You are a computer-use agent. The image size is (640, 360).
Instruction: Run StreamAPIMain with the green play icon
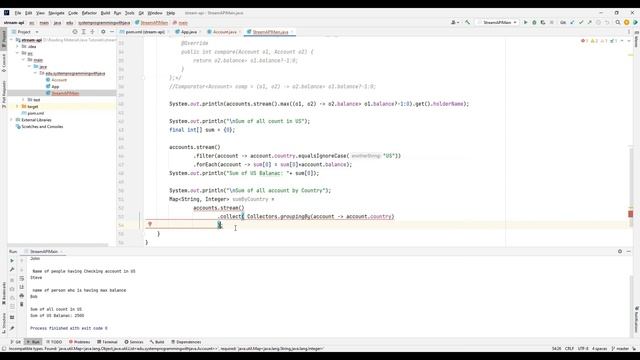pyautogui.click(x=526, y=22)
